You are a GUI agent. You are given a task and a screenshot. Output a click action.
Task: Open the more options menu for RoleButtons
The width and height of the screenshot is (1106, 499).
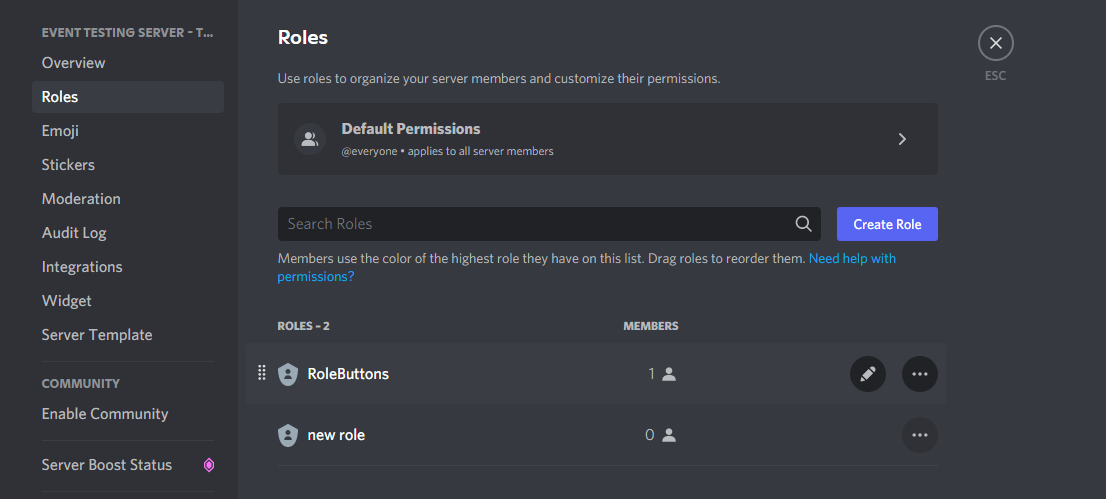[920, 374]
